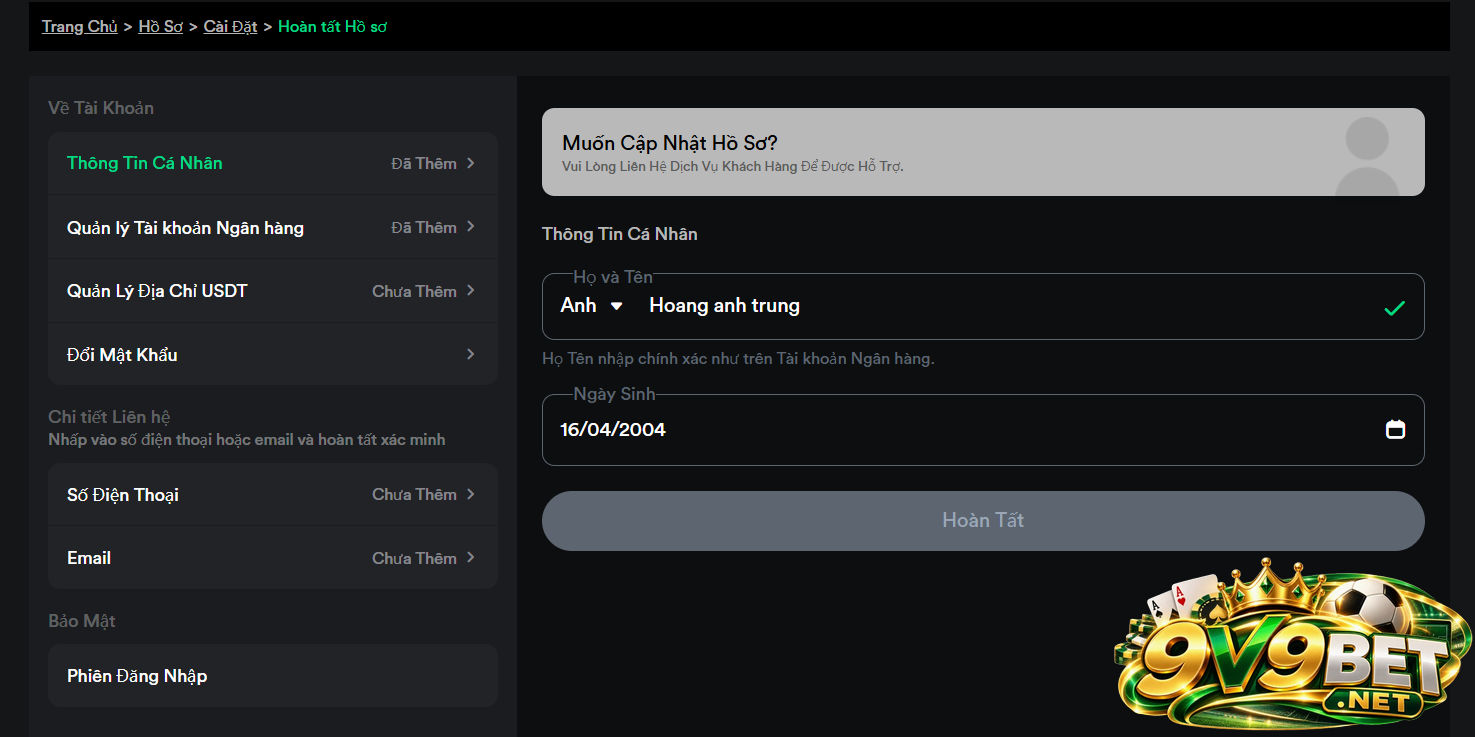Click the Chi tiết Liên hệ heading

click(110, 417)
